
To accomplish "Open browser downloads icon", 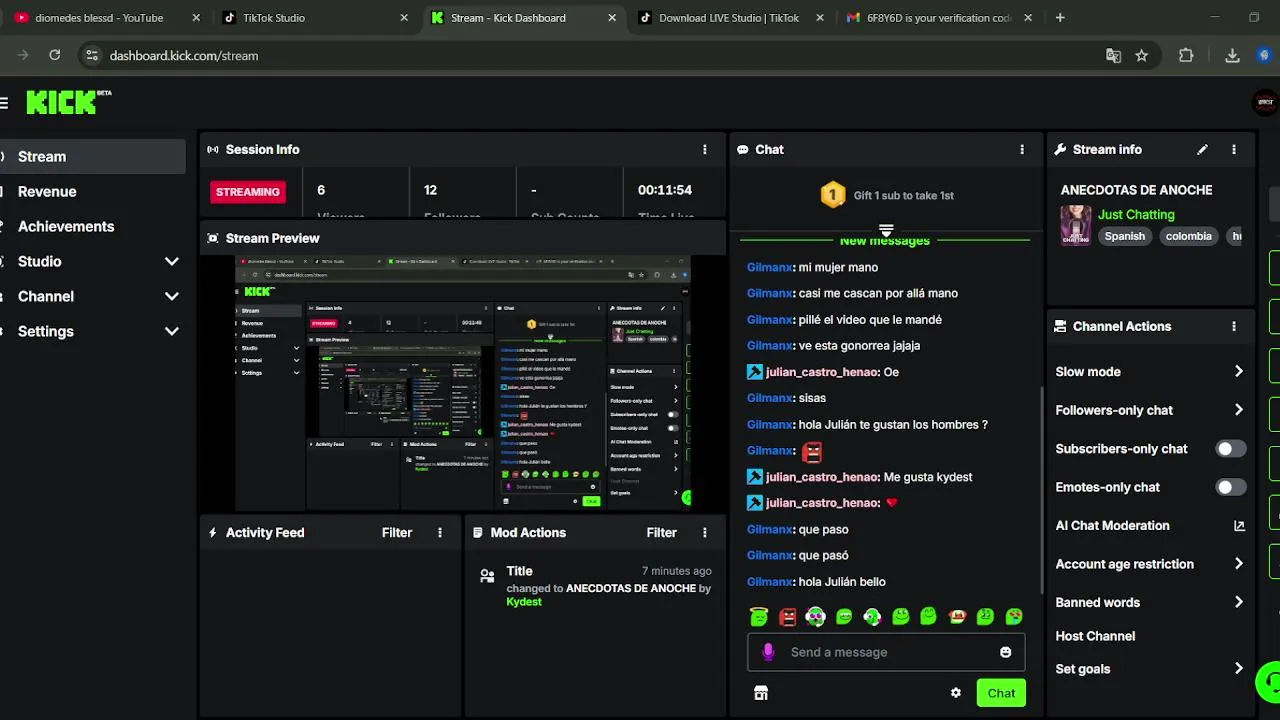I will 1232,56.
